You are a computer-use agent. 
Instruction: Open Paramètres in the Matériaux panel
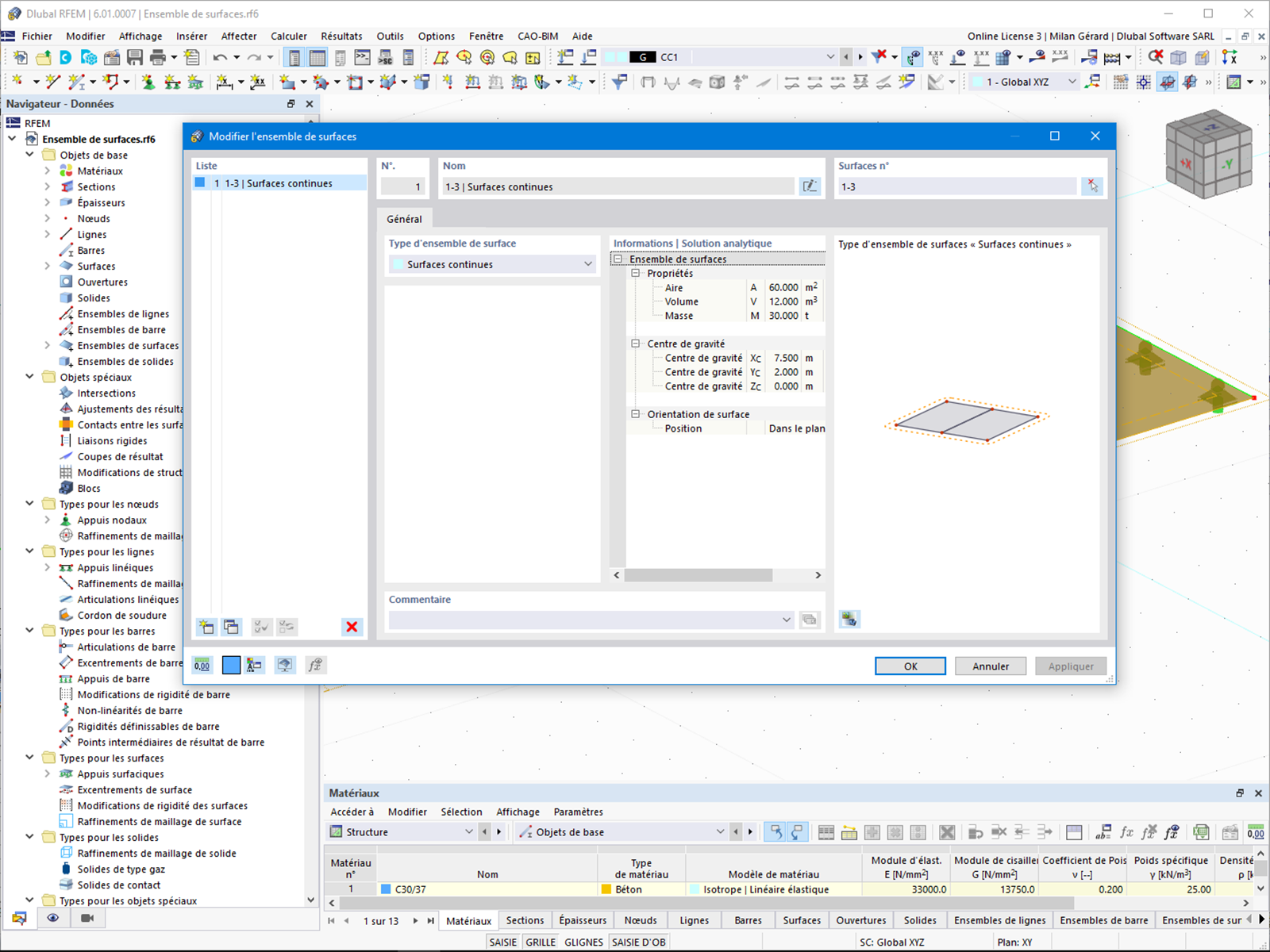pyautogui.click(x=579, y=812)
